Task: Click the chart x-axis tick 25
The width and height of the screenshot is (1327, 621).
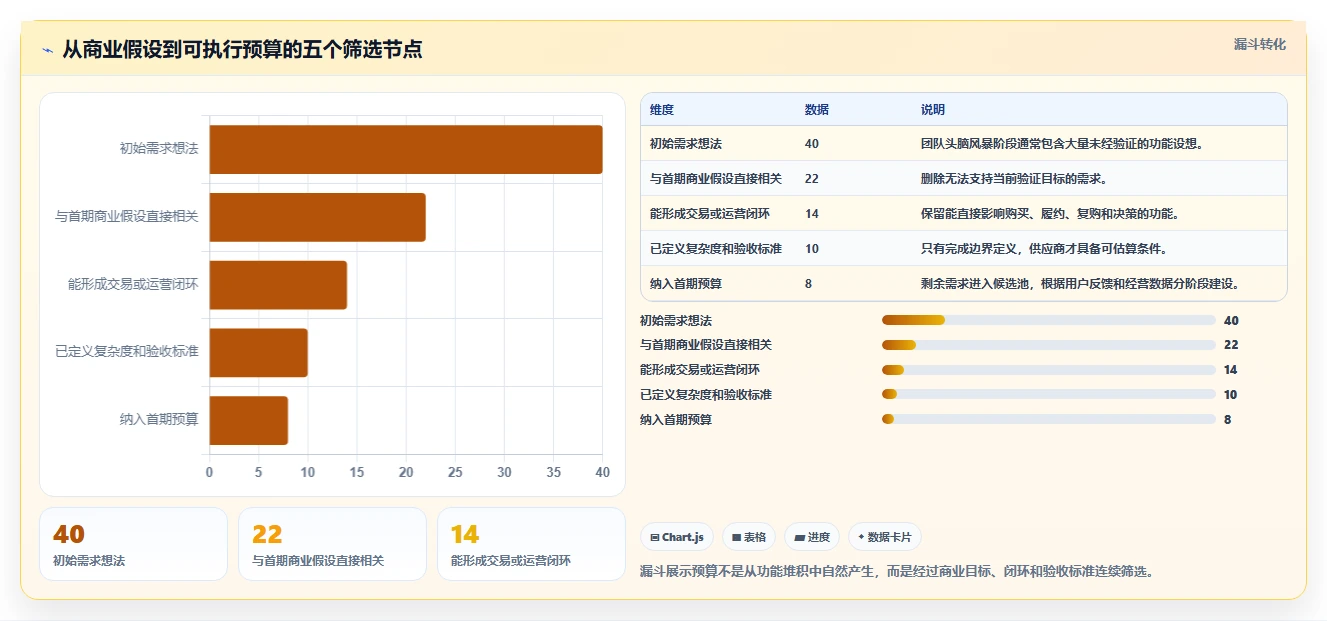Action: click(x=455, y=473)
